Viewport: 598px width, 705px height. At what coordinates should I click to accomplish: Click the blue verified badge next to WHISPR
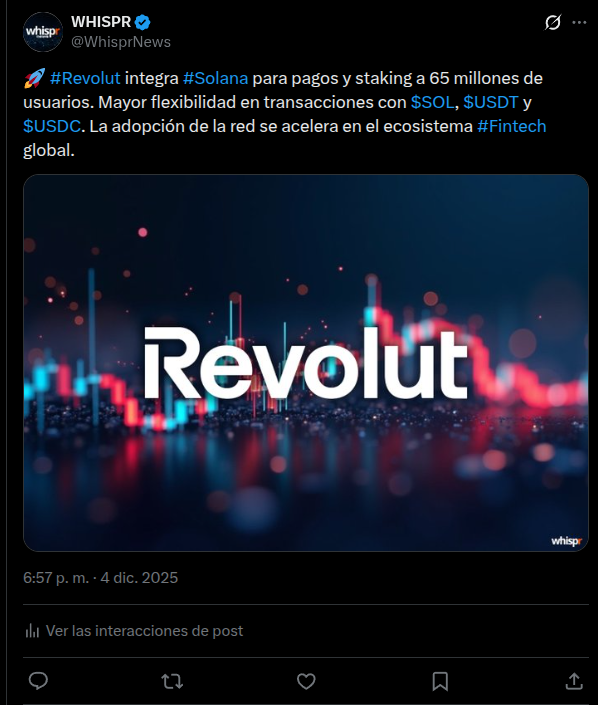point(143,22)
